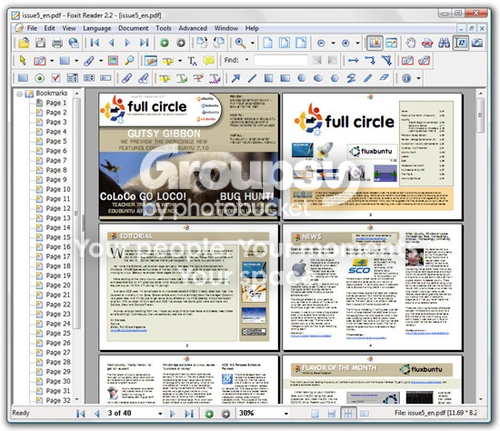This screenshot has width=500, height=431.
Task: Open the View menu
Action: pos(69,28)
